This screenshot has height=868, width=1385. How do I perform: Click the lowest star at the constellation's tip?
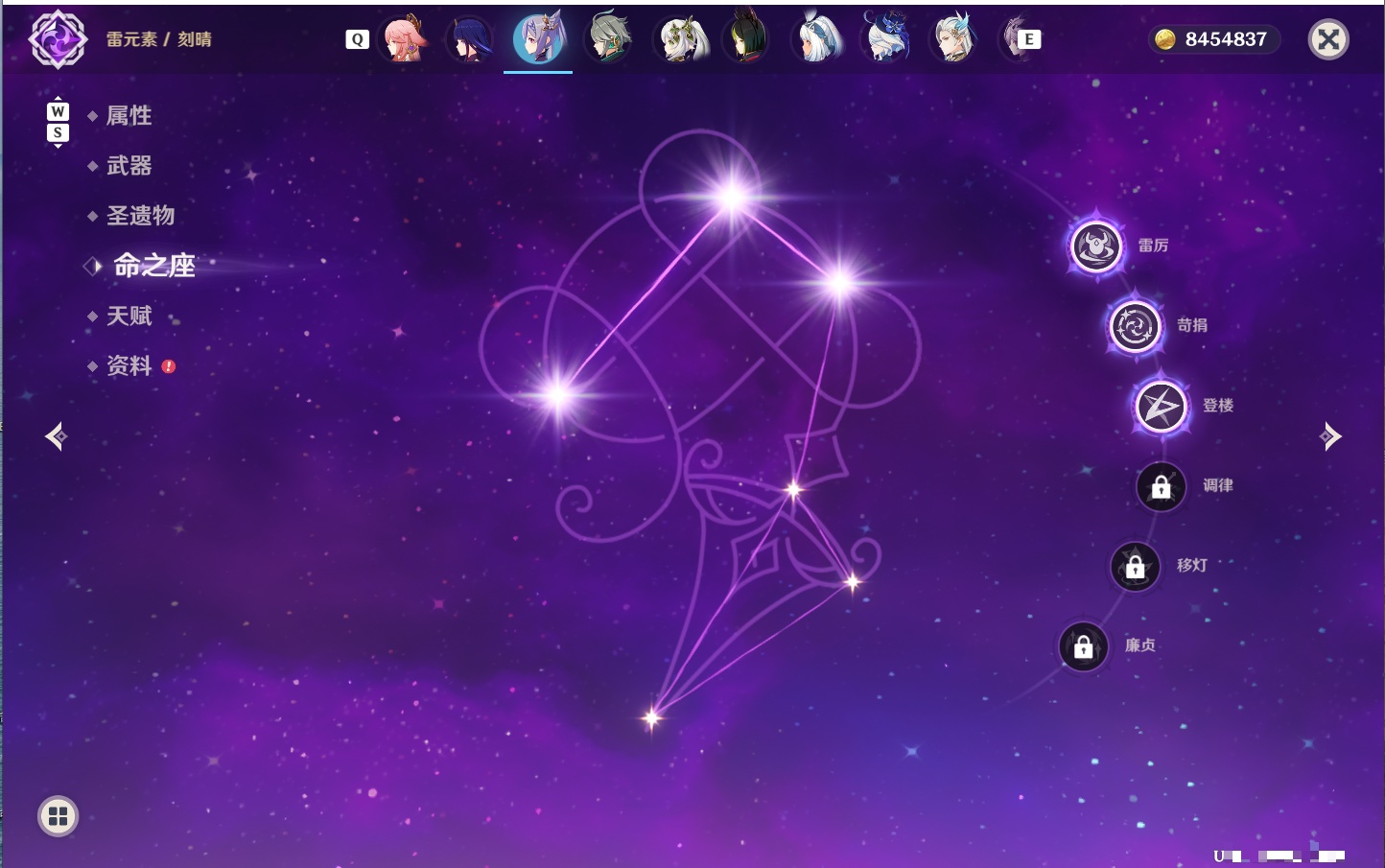coord(652,717)
